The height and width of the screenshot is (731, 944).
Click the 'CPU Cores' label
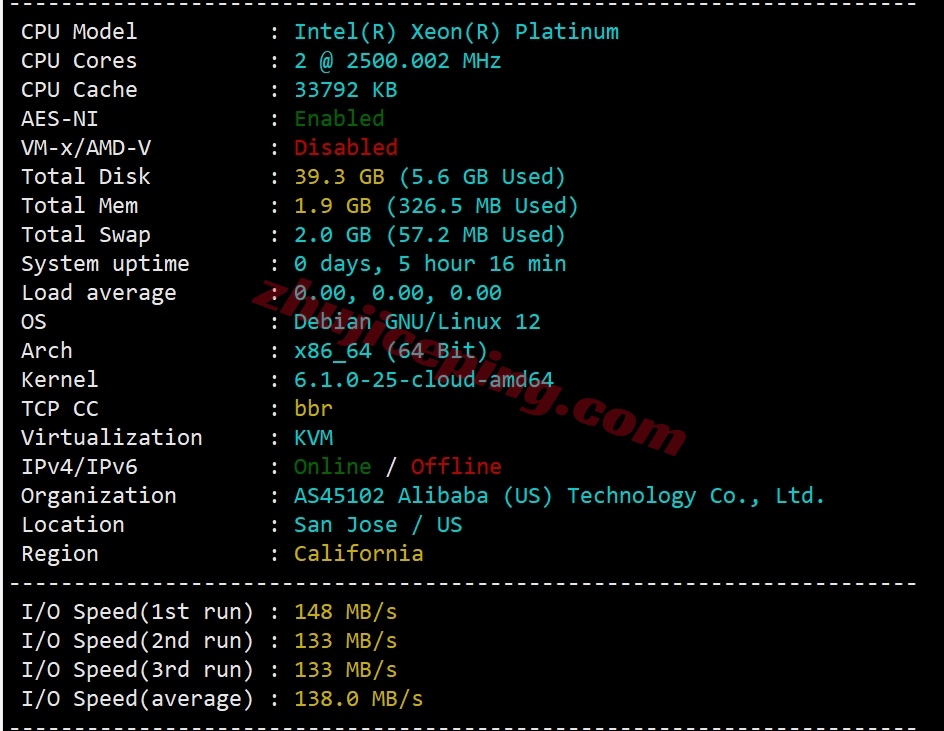79,60
